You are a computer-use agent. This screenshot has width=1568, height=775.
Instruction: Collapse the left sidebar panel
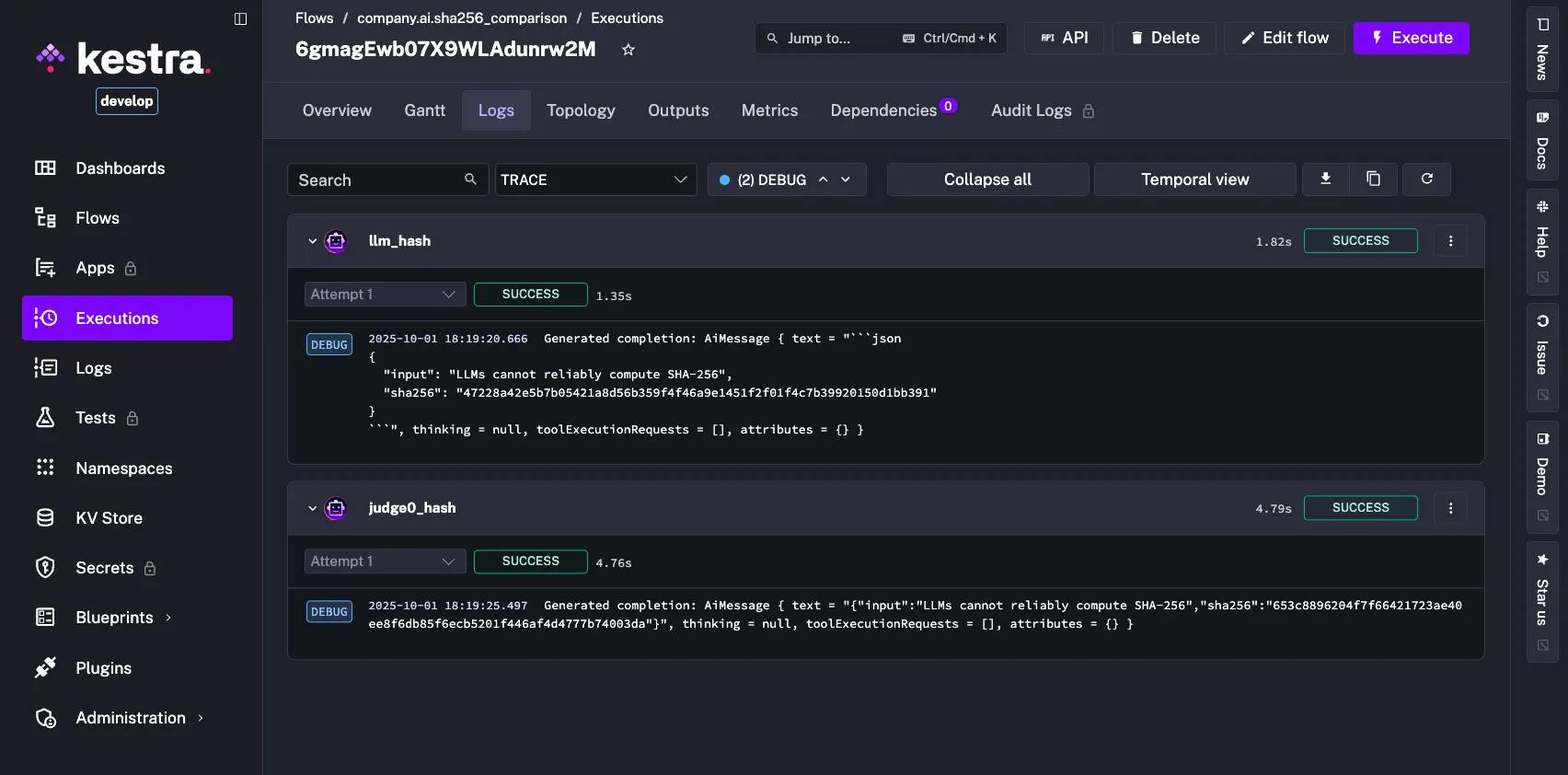[x=241, y=18]
